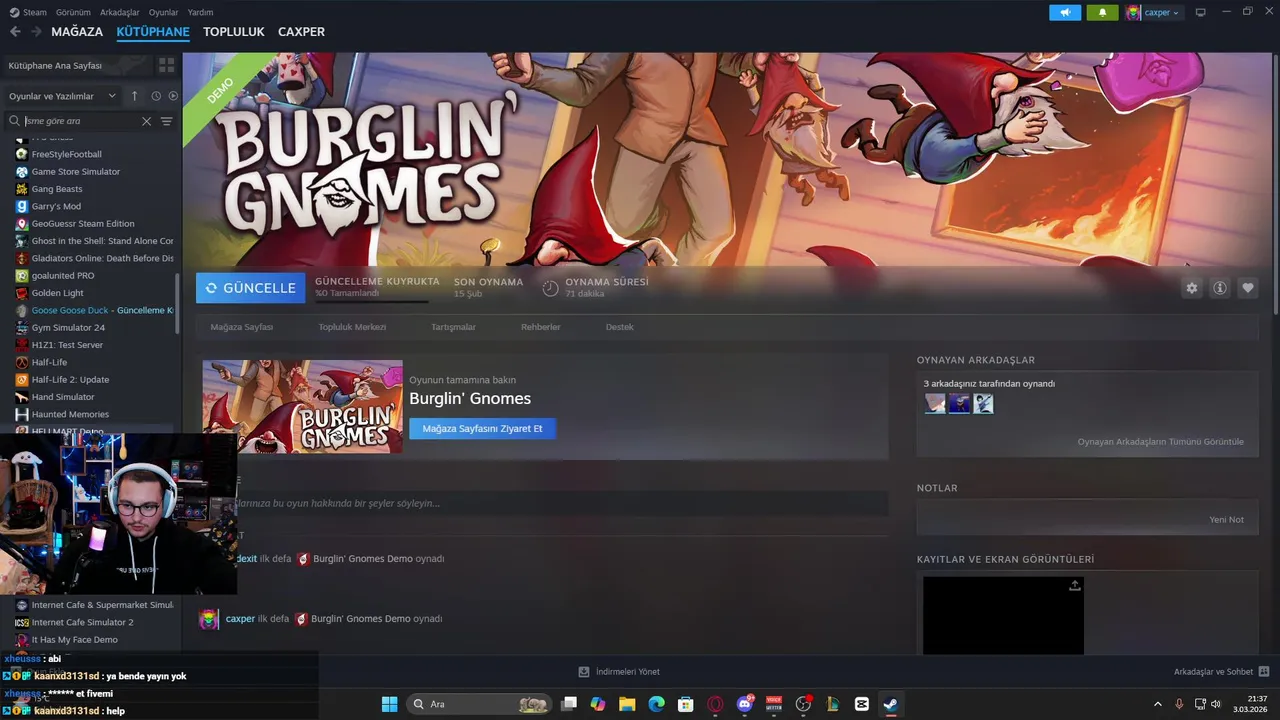Open Tartışmalar game link
Screen dimensions: 1280x720
(453, 327)
